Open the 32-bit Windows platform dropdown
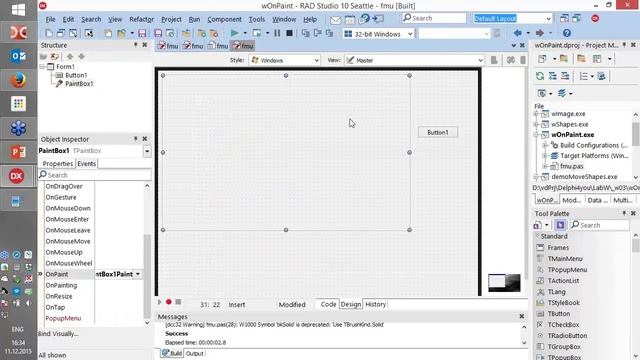This screenshot has height=360, width=640. point(378,34)
